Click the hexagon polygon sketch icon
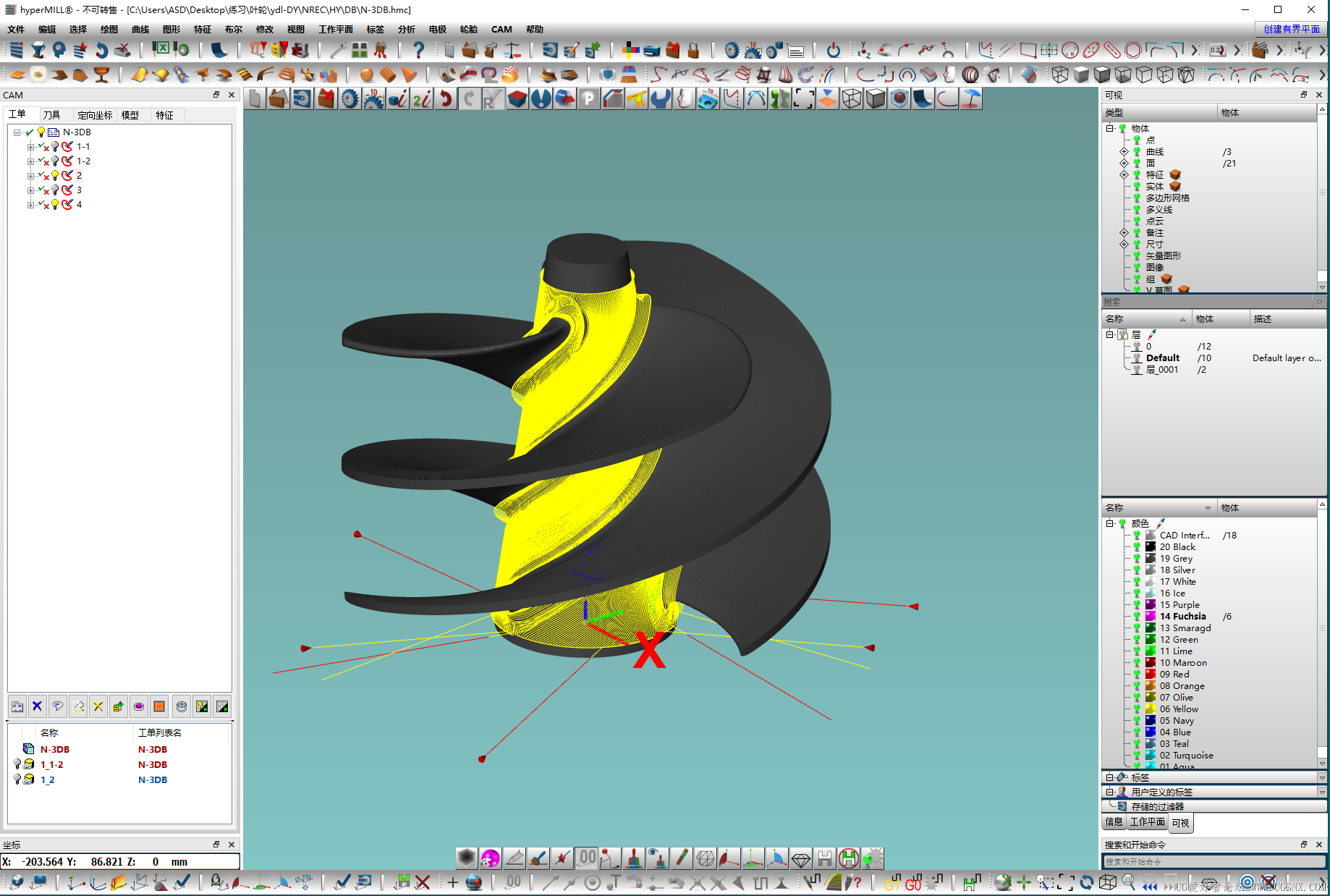Screen dimensions: 1330x896 [1133, 50]
